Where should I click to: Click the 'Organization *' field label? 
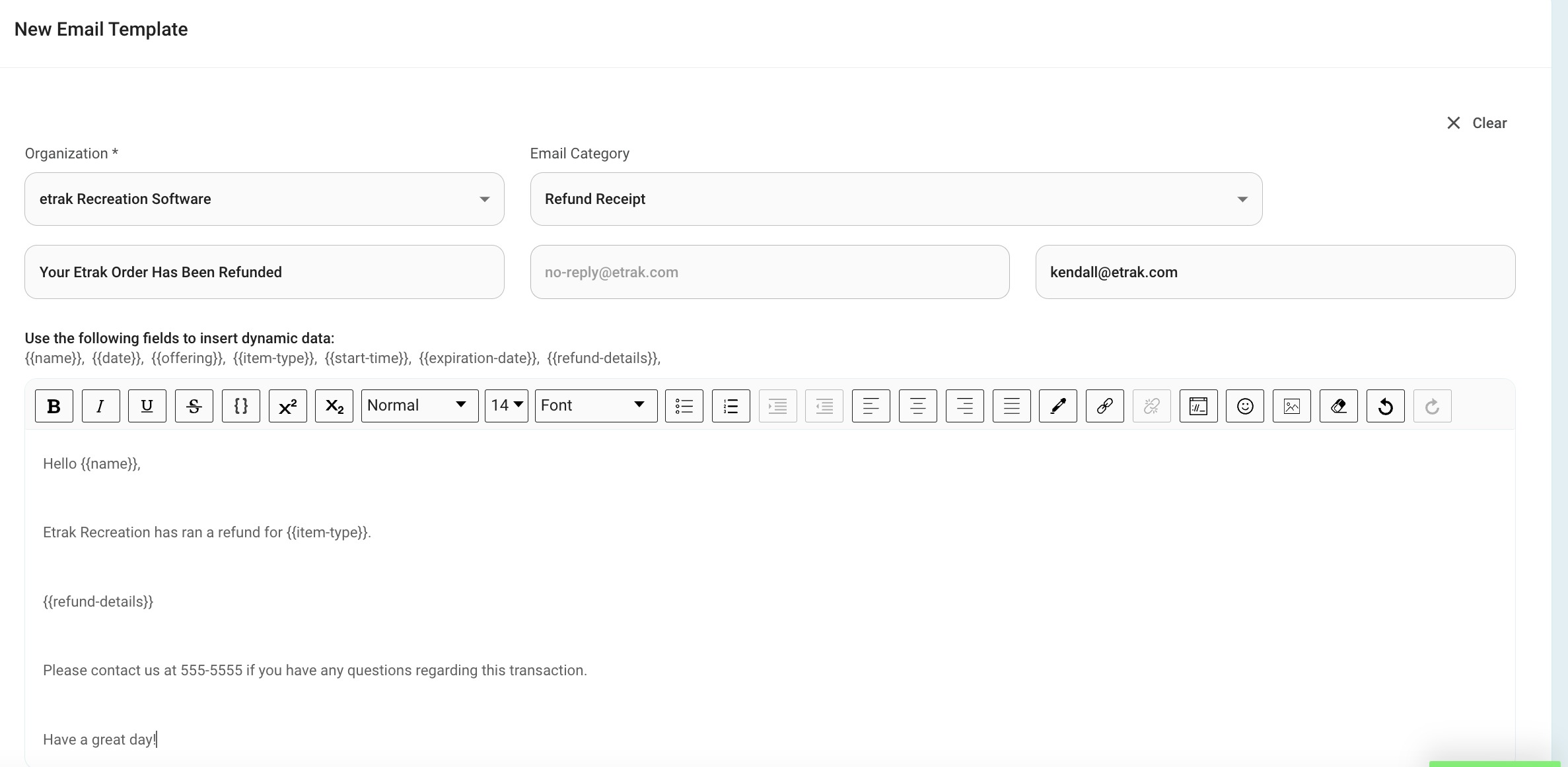pyautogui.click(x=71, y=154)
